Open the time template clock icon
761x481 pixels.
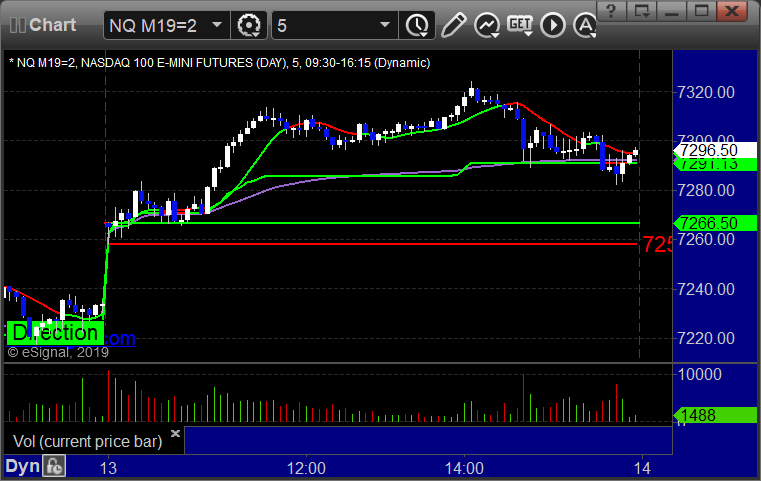click(x=417, y=25)
